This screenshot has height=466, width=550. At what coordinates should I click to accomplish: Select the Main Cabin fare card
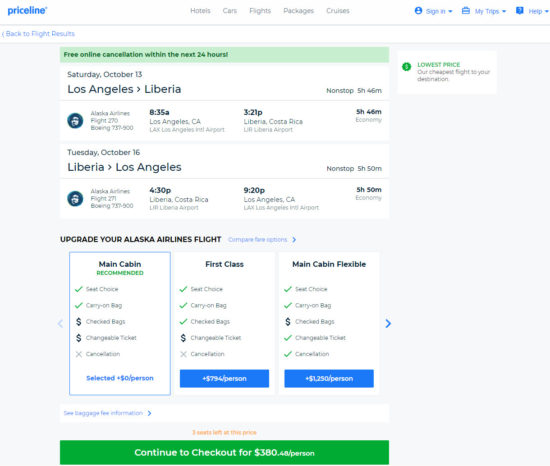coord(120,323)
